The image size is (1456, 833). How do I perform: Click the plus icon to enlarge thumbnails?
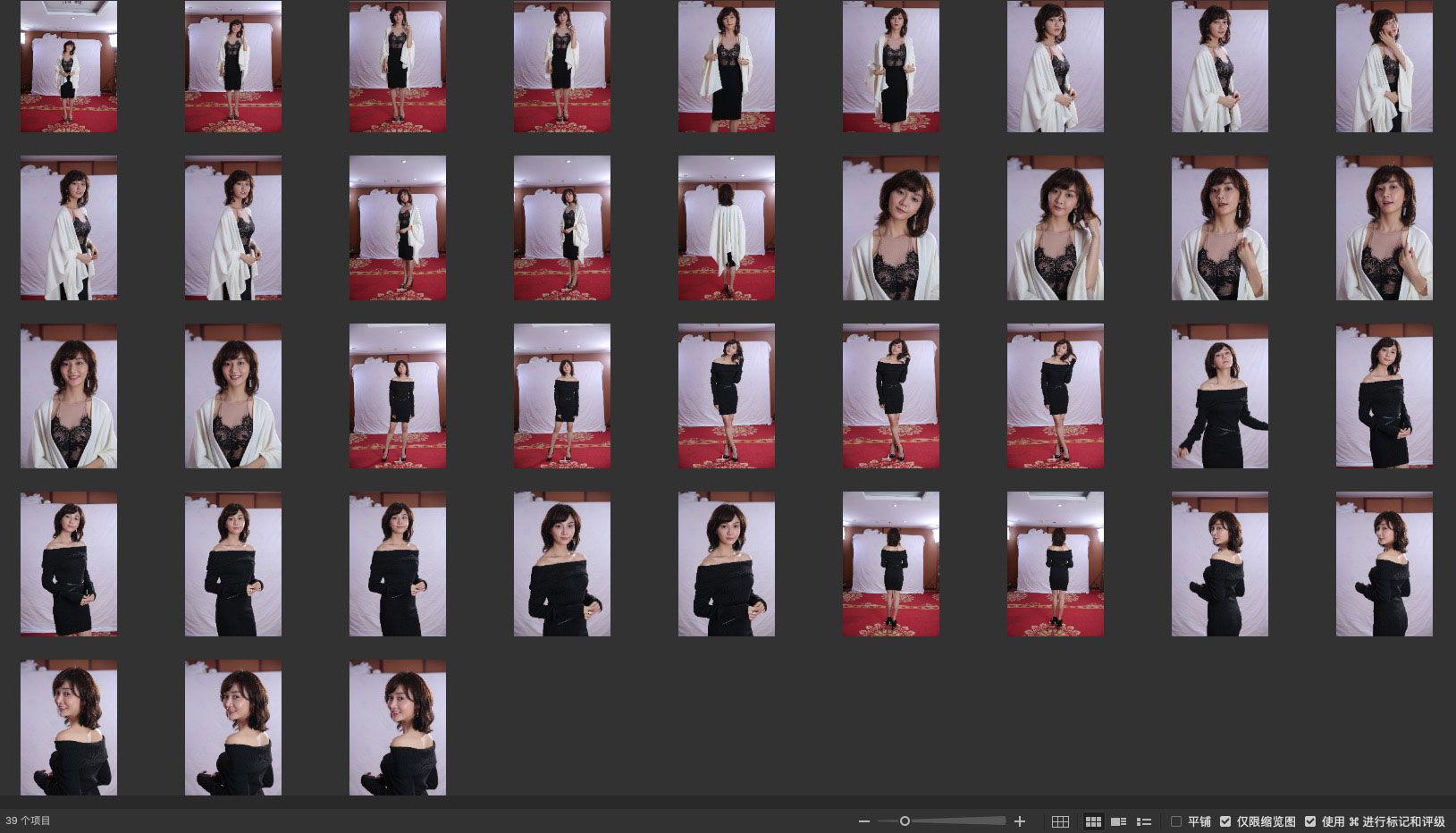[1020, 821]
